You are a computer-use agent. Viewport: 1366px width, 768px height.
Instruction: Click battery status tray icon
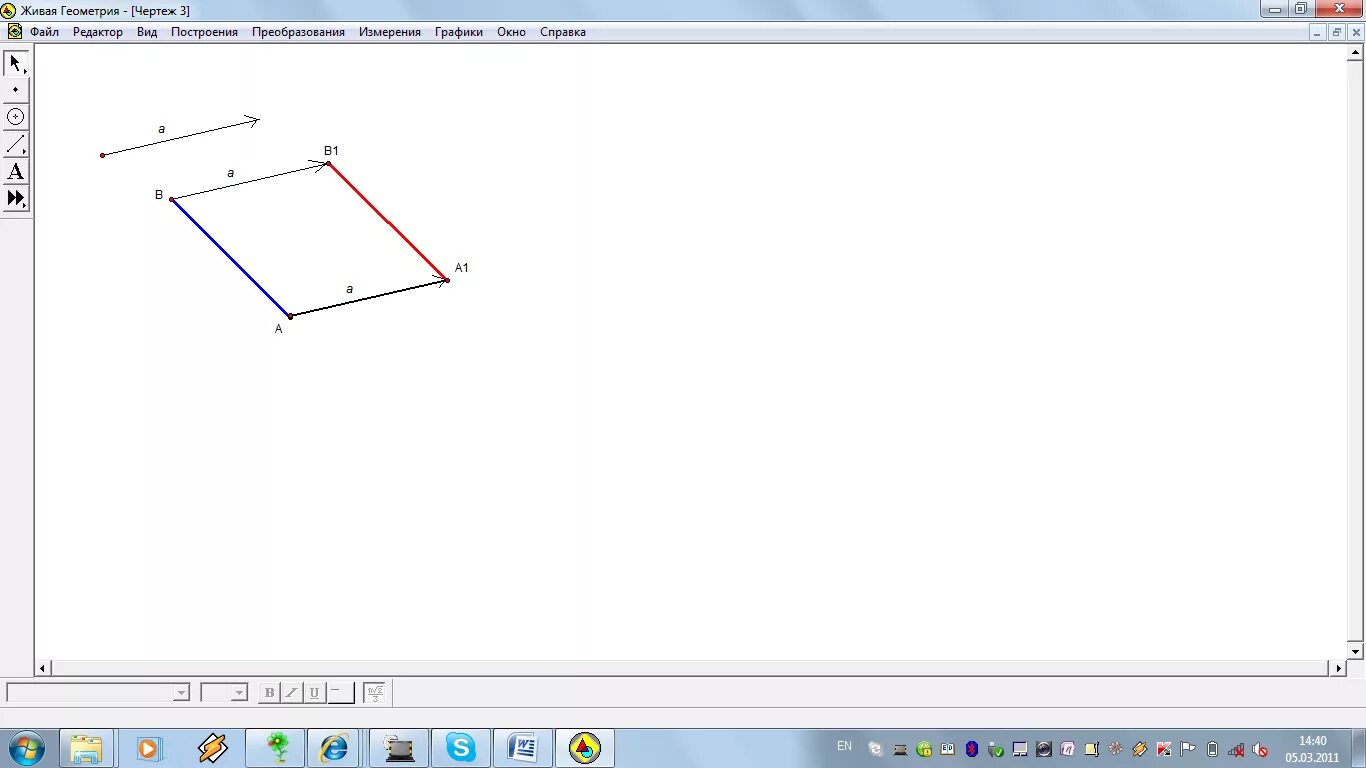click(x=1212, y=749)
